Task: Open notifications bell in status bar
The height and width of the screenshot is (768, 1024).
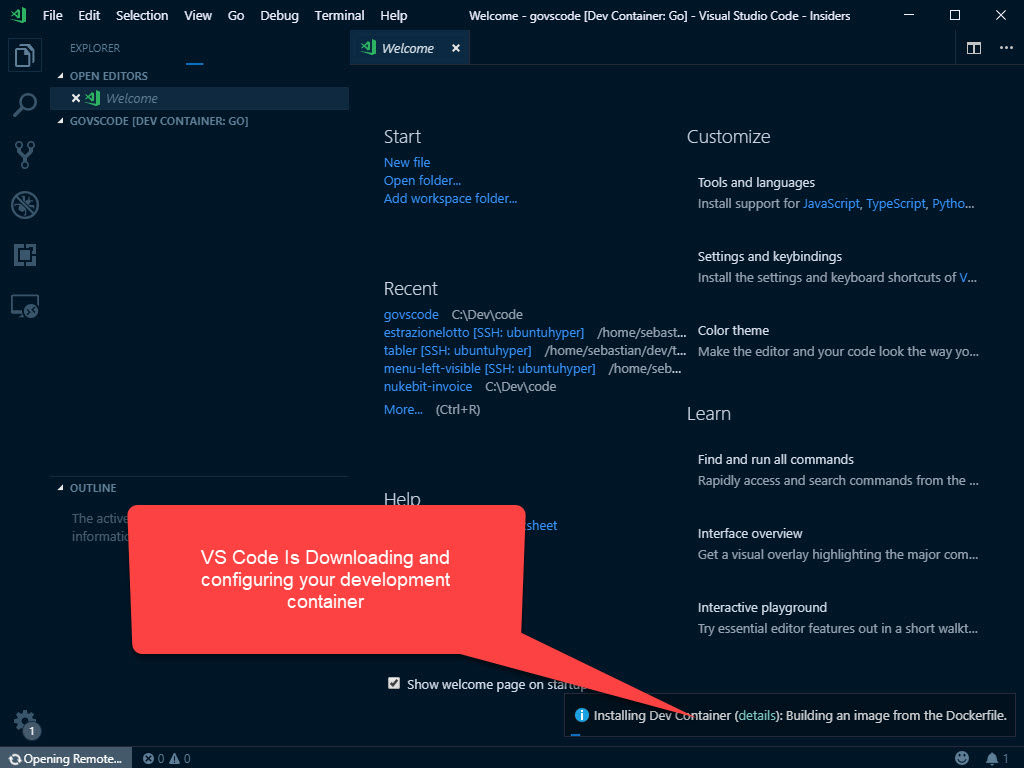Action: [x=997, y=758]
